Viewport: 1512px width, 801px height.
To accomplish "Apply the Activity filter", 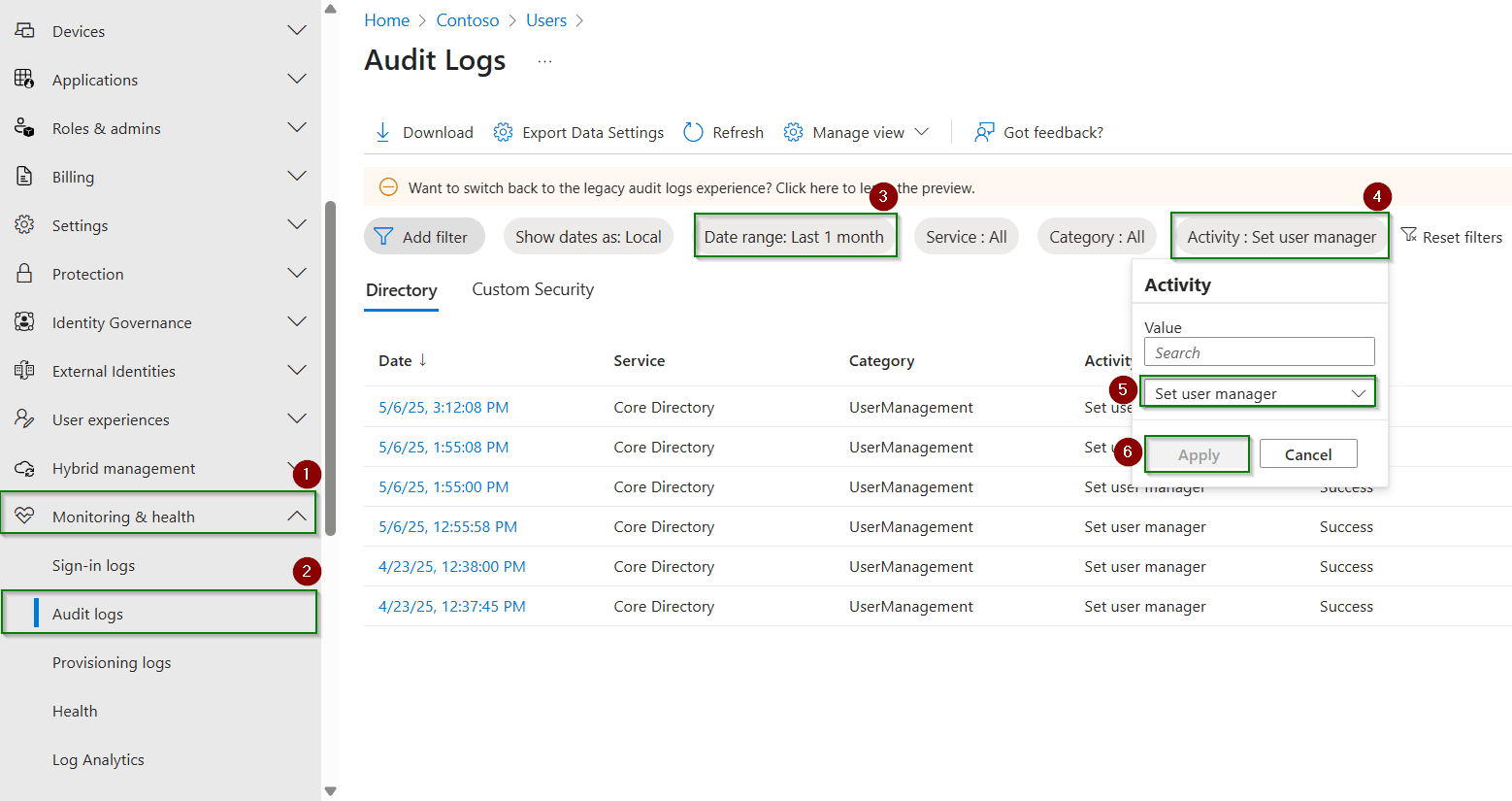I will tap(1197, 453).
